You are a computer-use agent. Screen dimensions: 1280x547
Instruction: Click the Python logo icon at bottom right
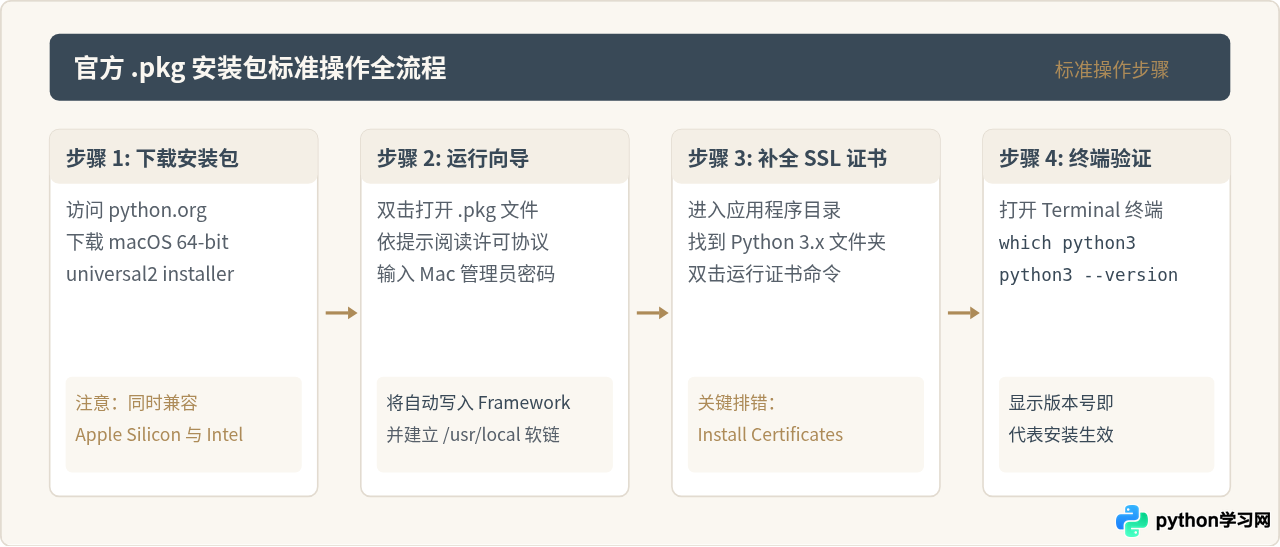(x=1132, y=520)
